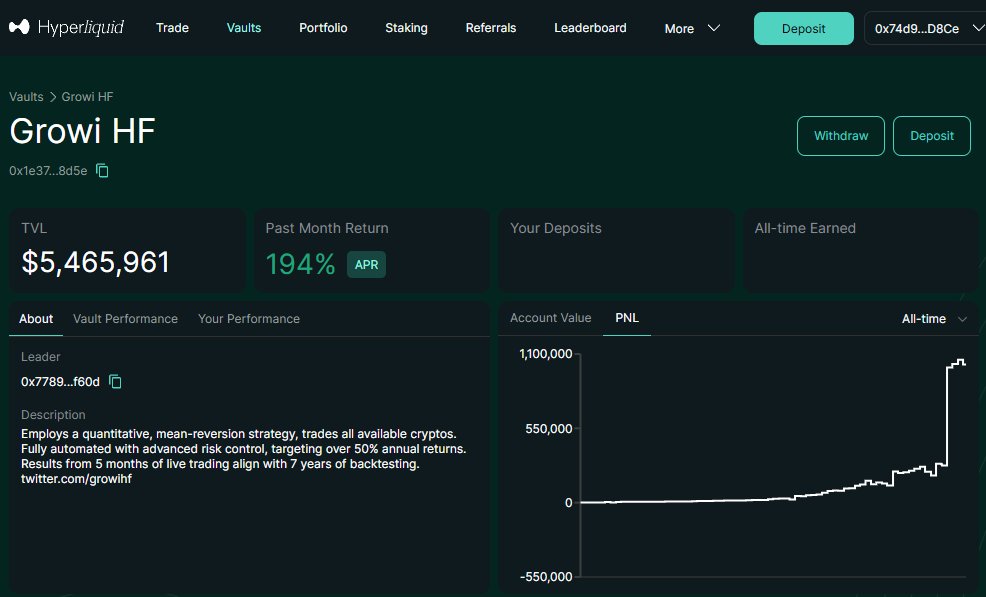Switch to the Vault Performance tab

(125, 319)
